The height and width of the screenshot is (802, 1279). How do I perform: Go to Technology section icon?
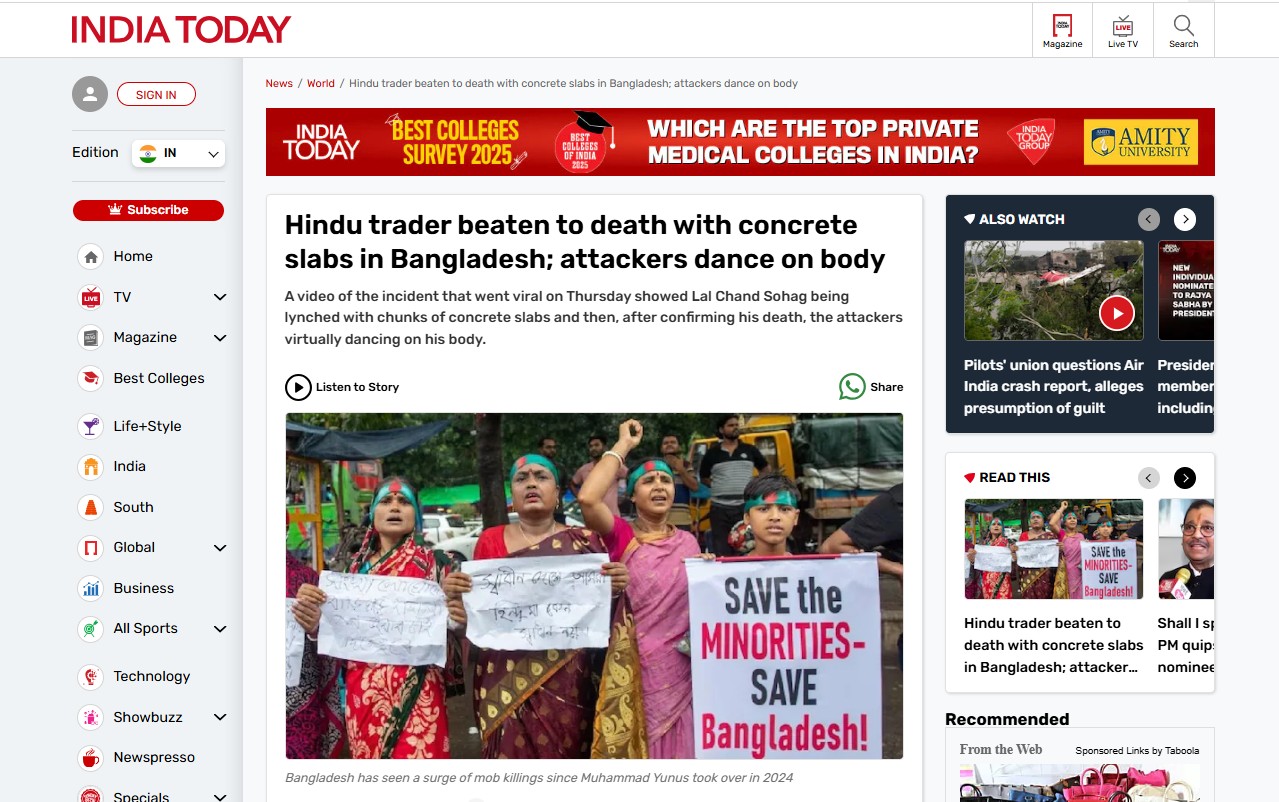[x=91, y=676]
